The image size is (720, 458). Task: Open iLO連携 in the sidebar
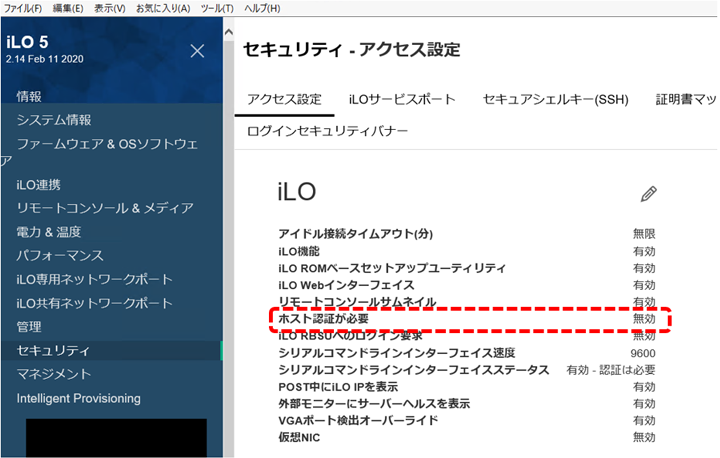(x=39, y=185)
